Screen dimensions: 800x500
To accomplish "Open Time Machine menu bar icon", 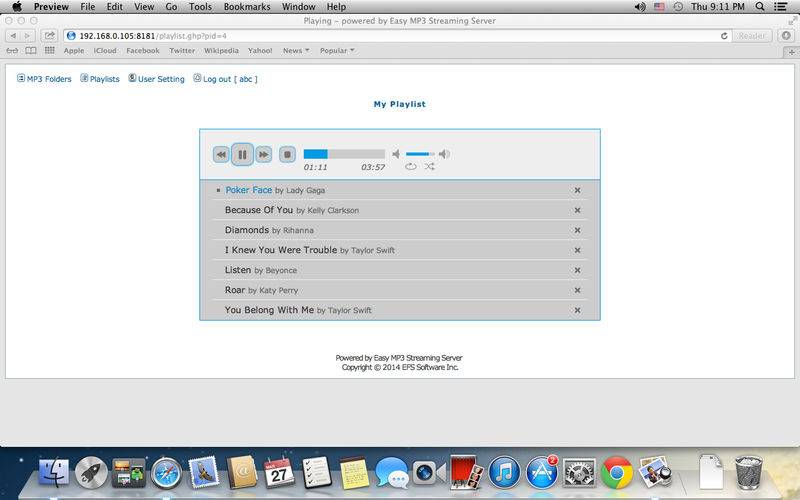I will [x=678, y=7].
